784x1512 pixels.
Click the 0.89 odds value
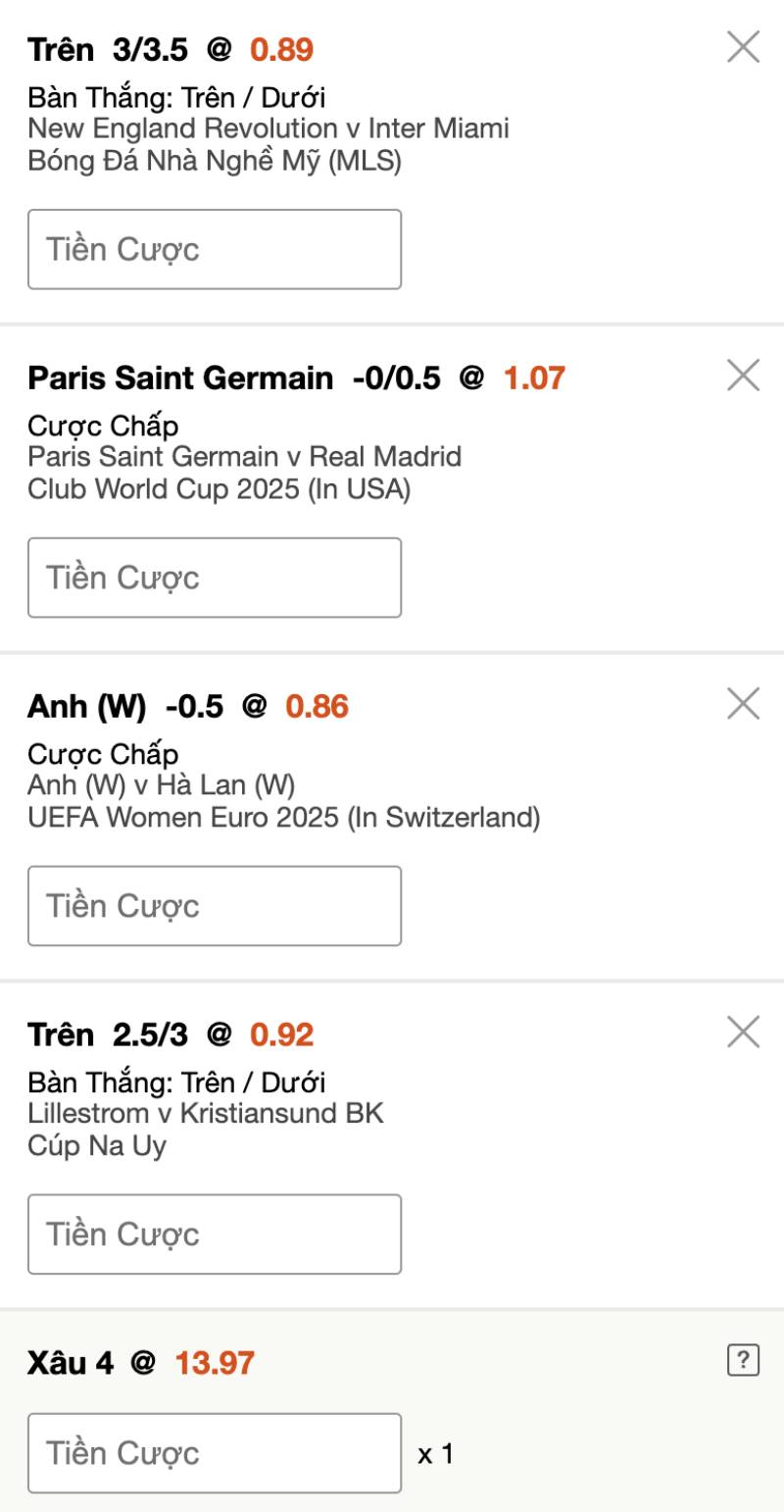point(281,49)
